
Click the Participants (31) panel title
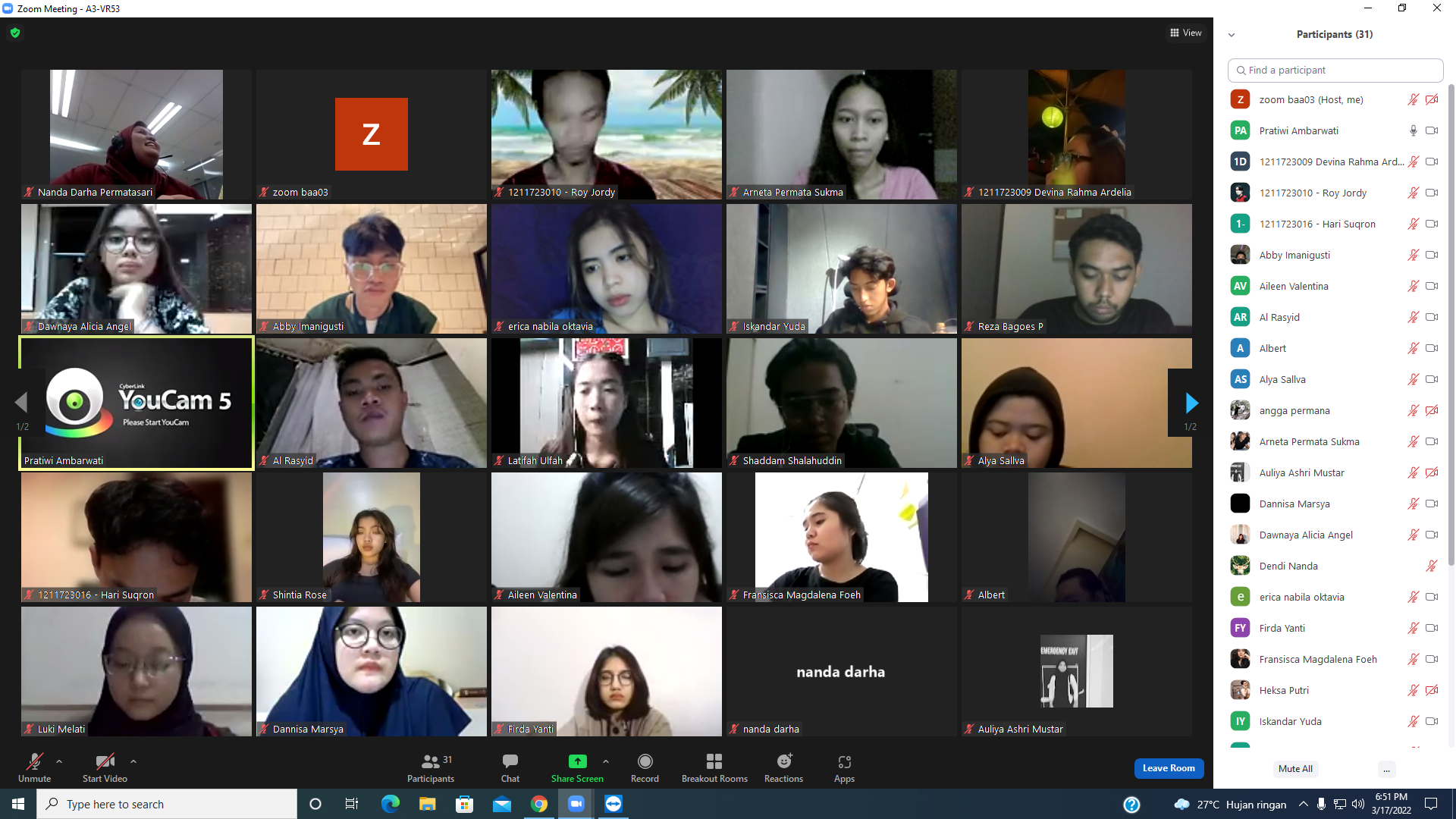point(1335,34)
